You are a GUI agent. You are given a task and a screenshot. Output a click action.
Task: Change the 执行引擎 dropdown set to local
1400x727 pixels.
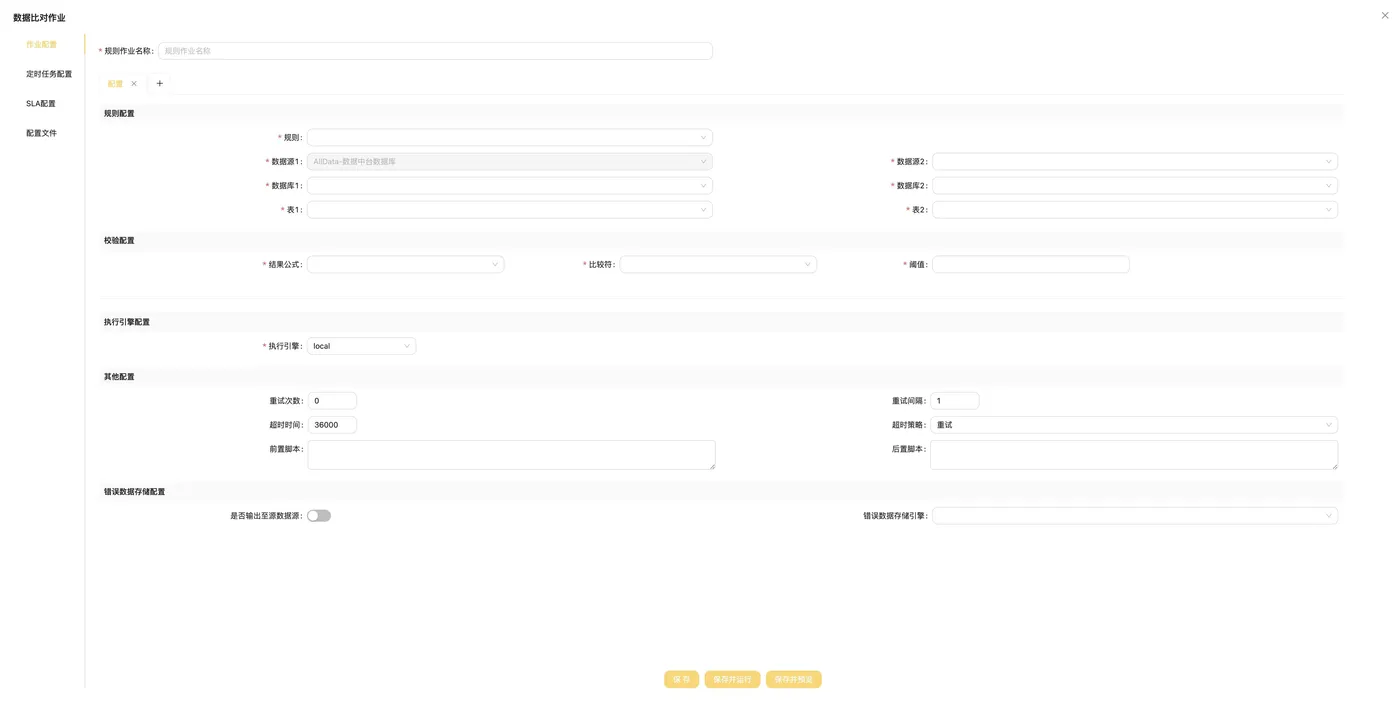[361, 346]
